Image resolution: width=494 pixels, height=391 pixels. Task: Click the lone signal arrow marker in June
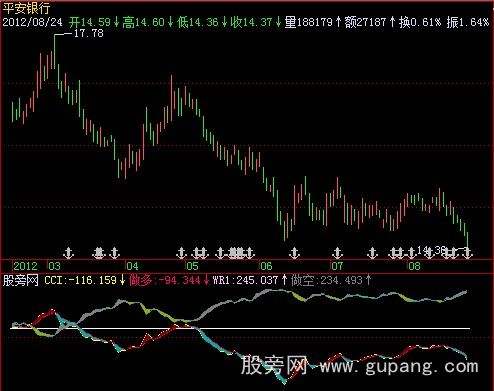click(294, 253)
